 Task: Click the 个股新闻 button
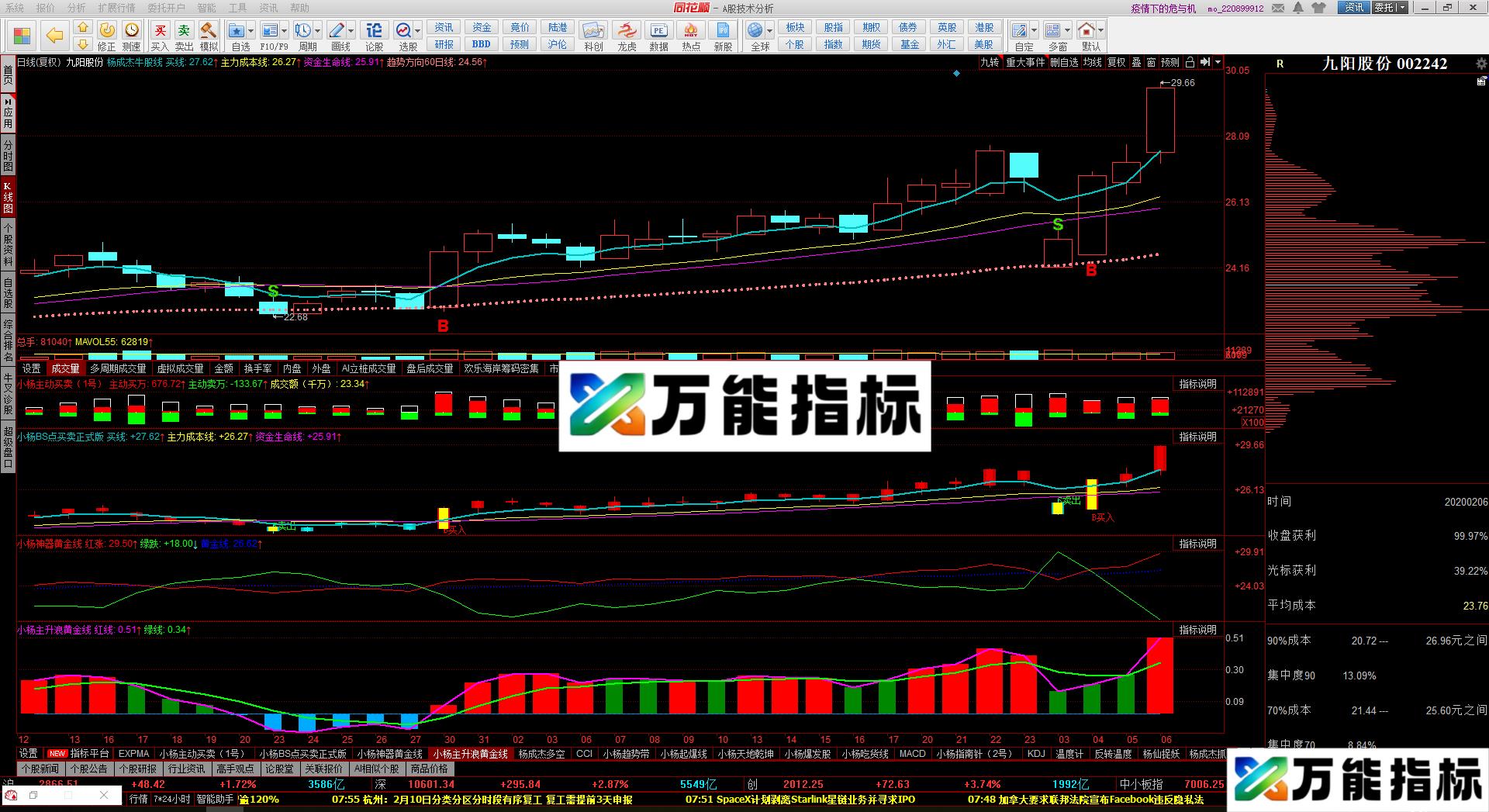40,769
